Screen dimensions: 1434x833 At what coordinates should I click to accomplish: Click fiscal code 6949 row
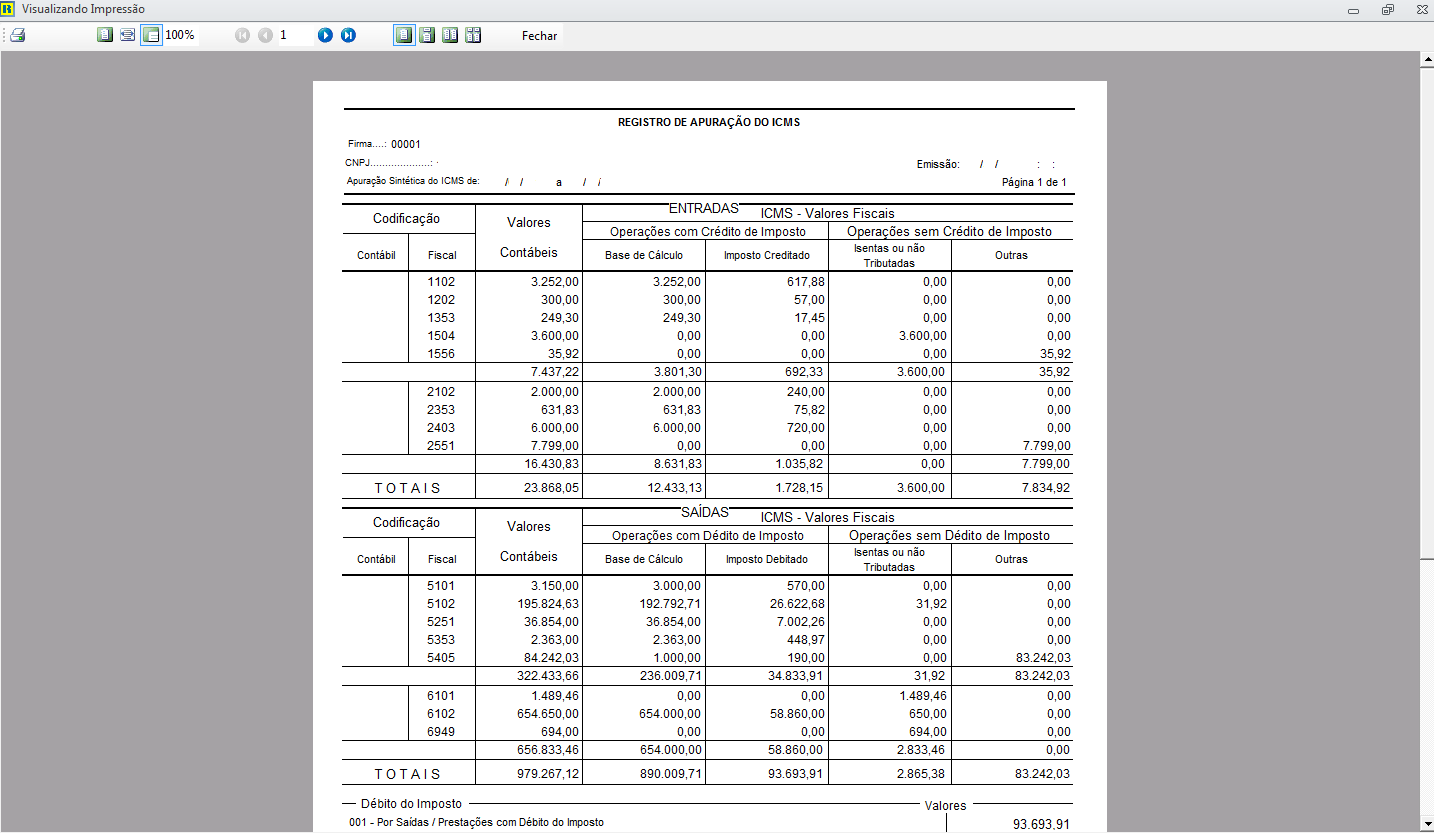point(441,732)
